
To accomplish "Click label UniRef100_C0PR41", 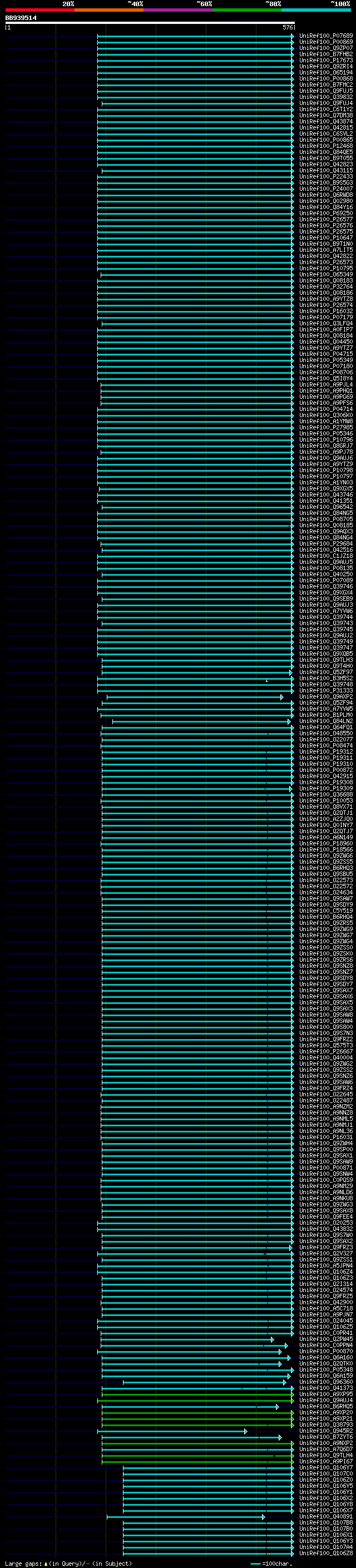I will pos(326,1332).
